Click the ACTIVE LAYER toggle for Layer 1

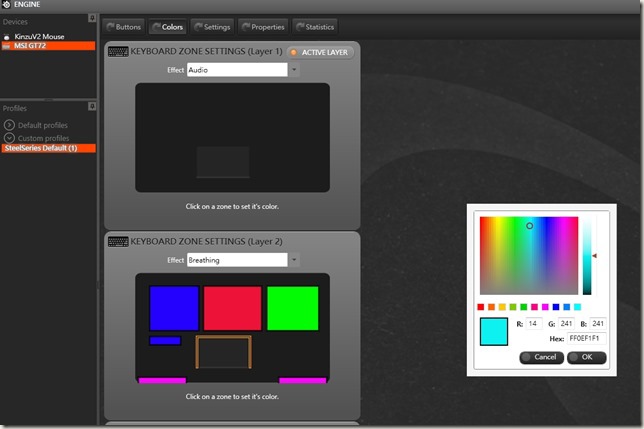pos(320,53)
